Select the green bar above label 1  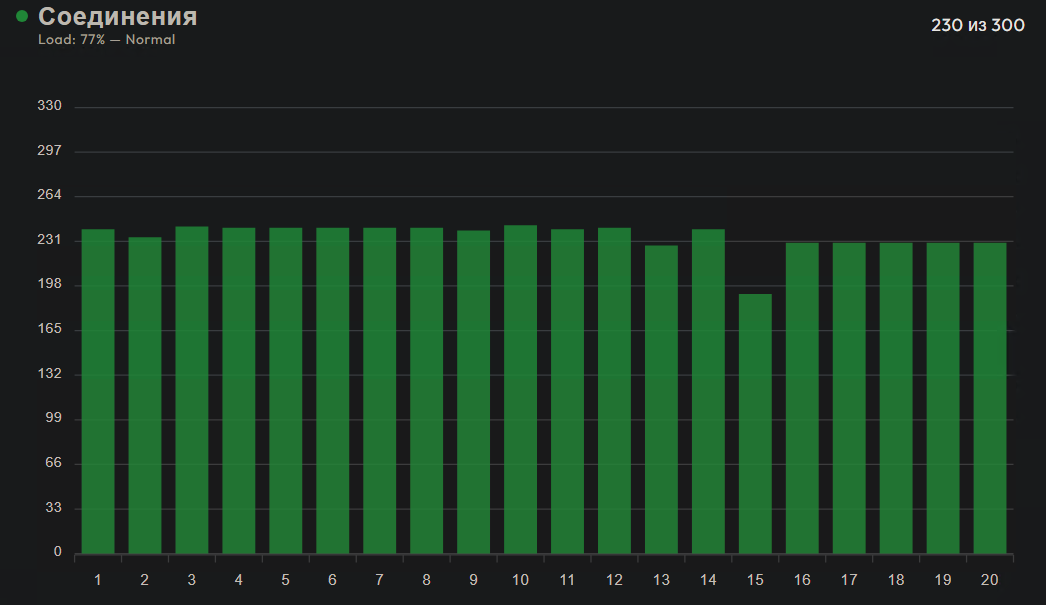(x=98, y=392)
